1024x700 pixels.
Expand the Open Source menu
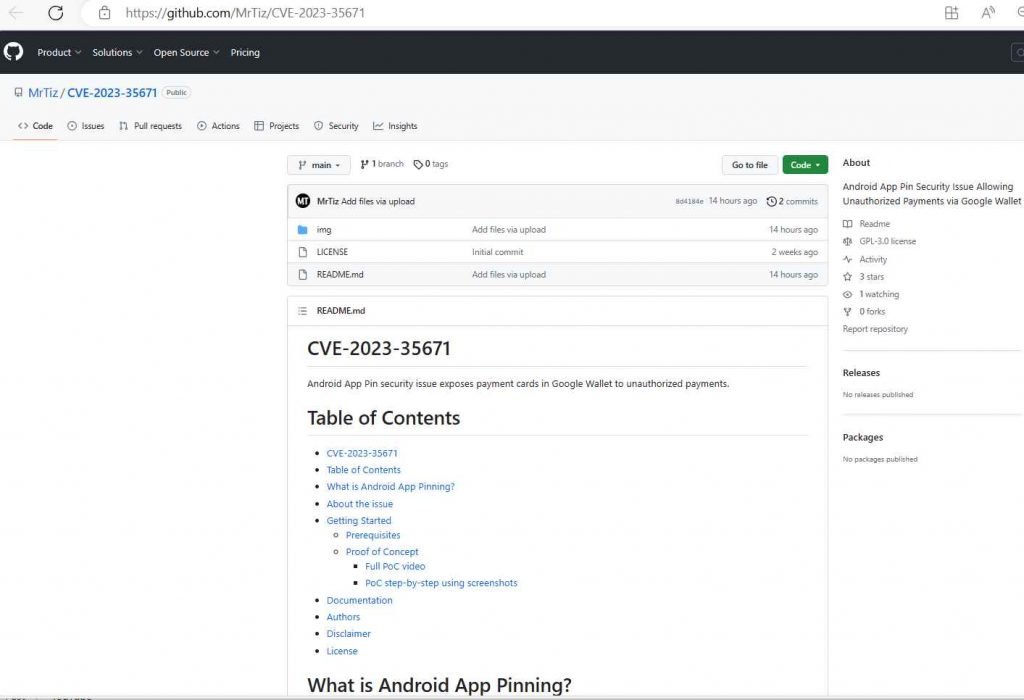coord(186,52)
